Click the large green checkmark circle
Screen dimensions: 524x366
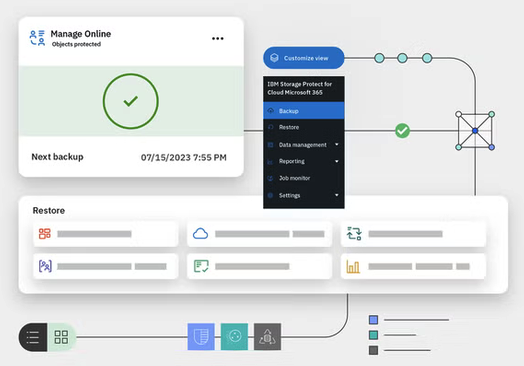click(x=131, y=101)
